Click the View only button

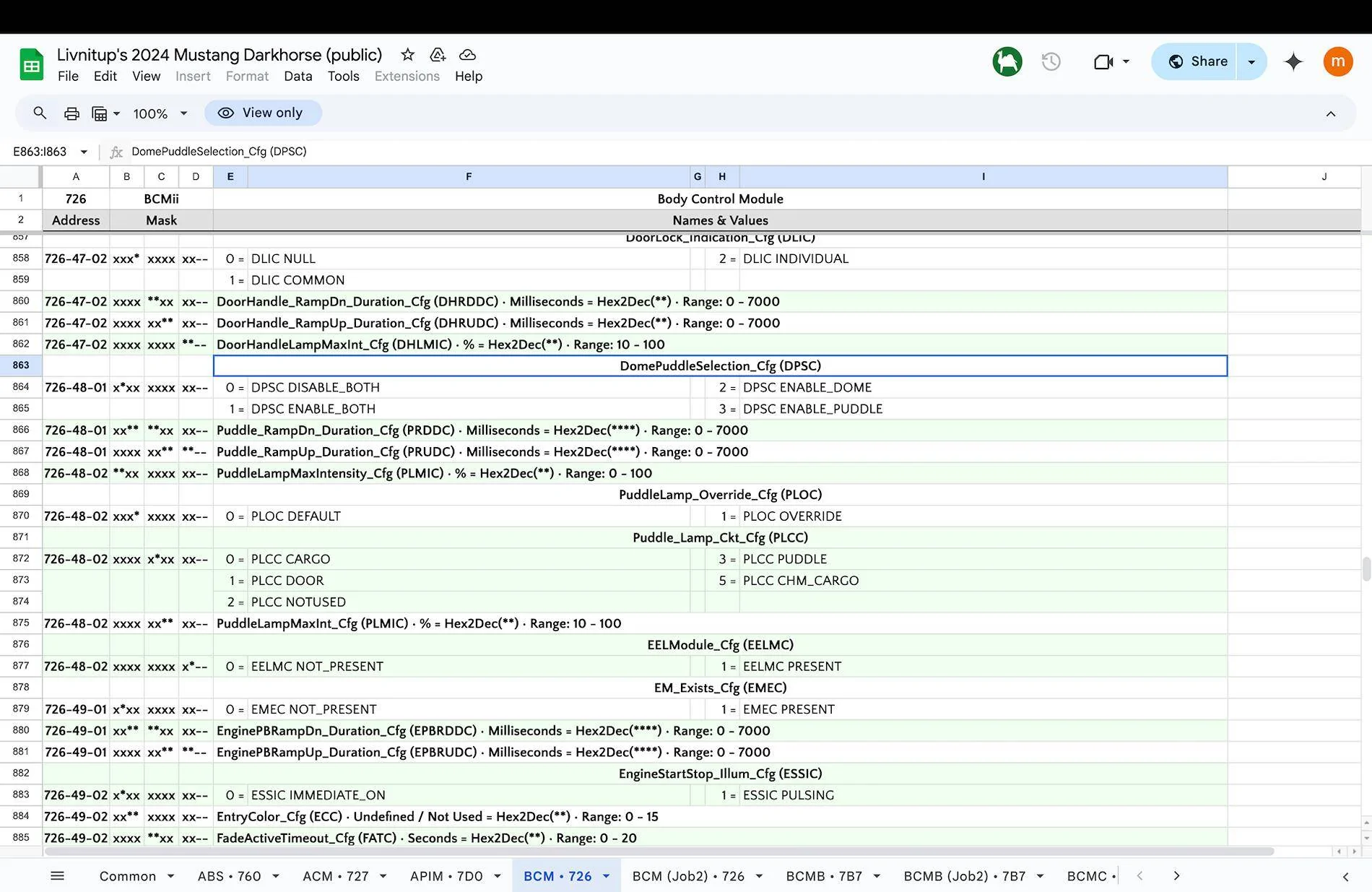[x=262, y=113]
